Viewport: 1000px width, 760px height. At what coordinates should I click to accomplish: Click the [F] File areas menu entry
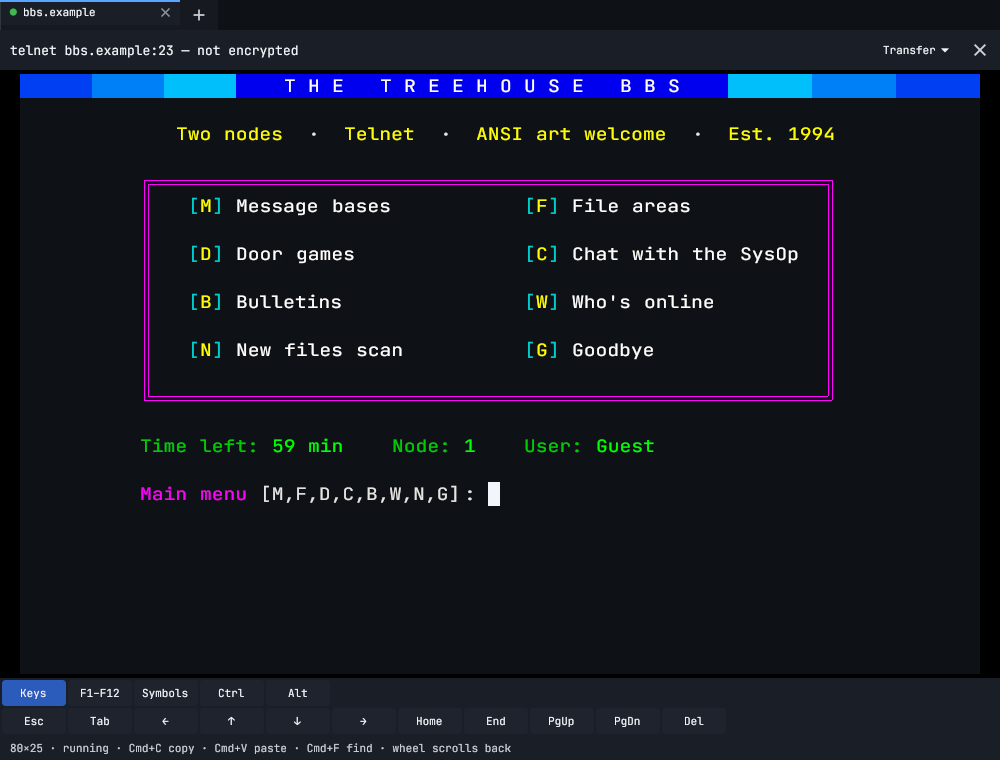(608, 206)
